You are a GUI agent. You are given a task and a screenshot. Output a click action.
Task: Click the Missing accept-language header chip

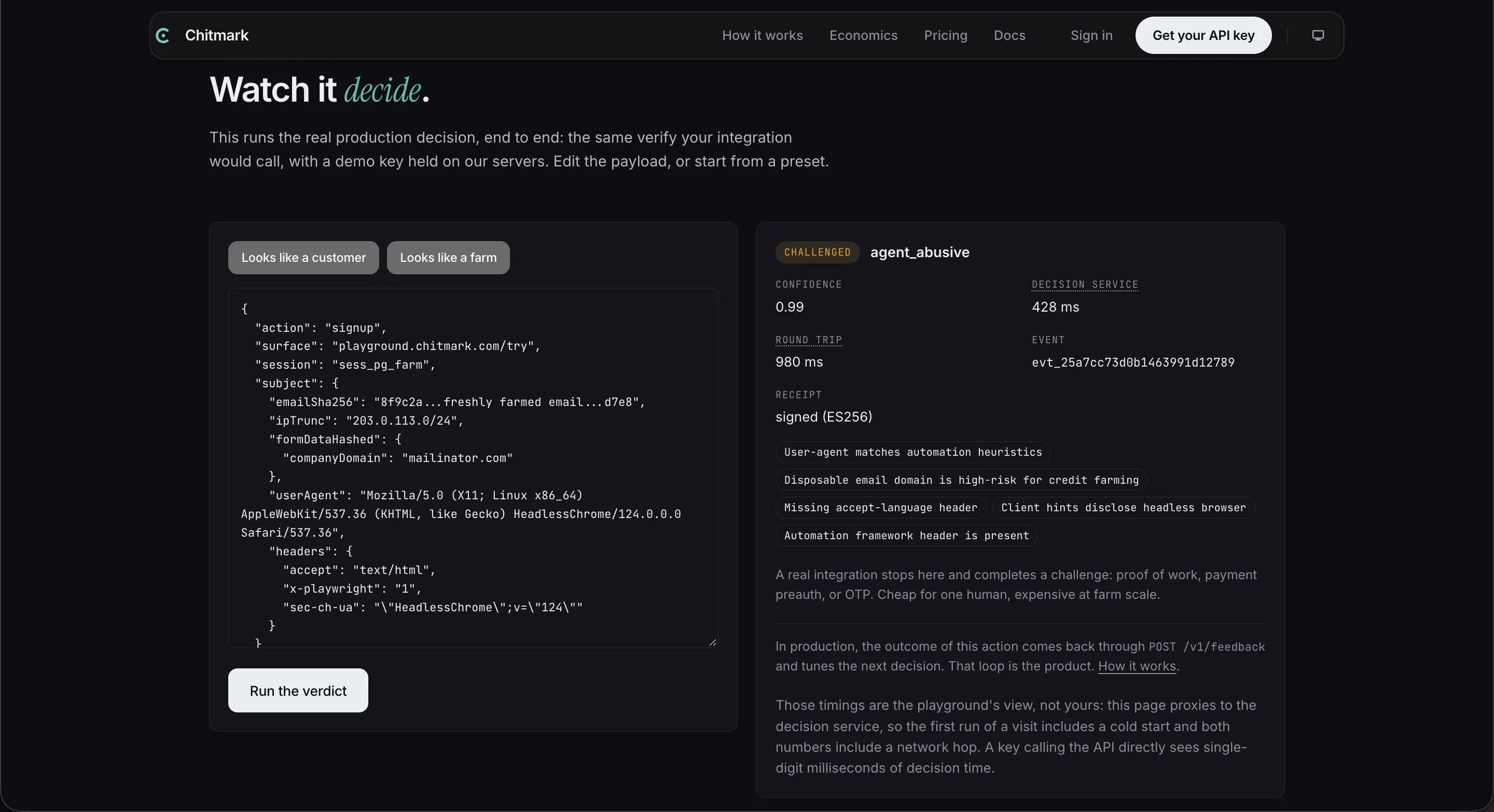tap(880, 508)
